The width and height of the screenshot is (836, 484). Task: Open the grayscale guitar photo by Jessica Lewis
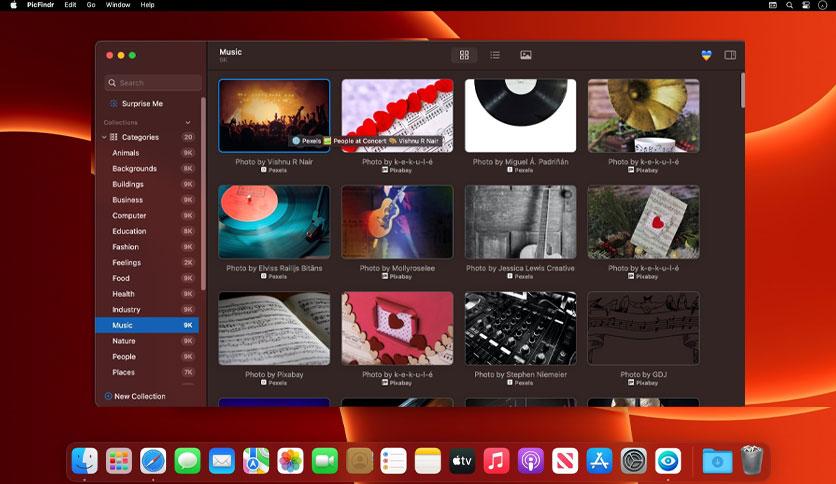520,222
